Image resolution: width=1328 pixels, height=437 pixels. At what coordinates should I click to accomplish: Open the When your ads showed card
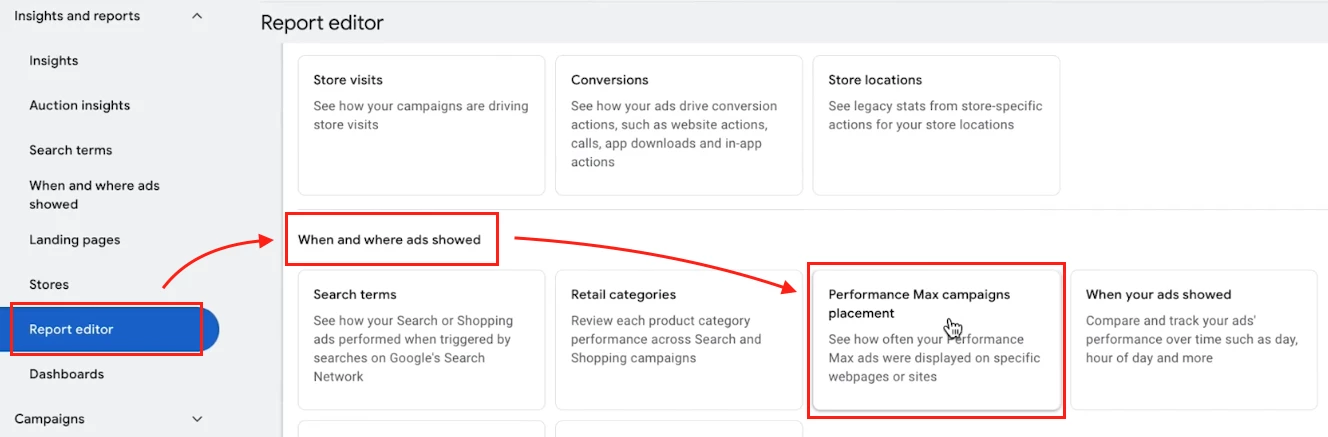[1193, 339]
